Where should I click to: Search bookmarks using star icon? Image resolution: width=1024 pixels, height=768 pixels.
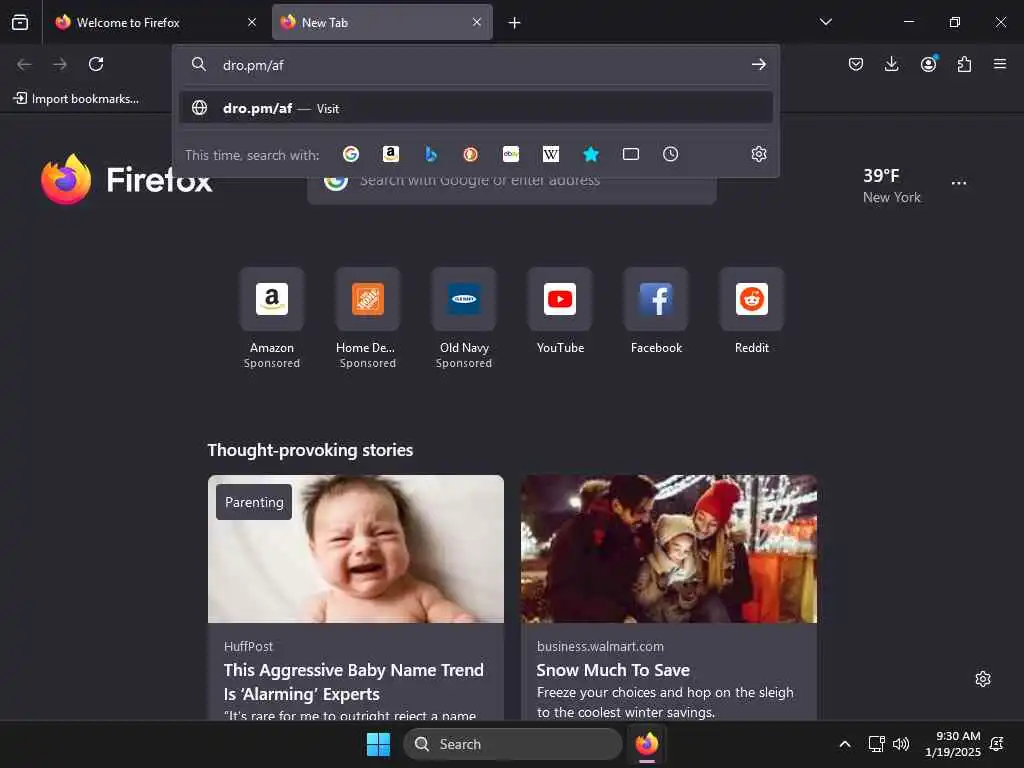pos(591,154)
